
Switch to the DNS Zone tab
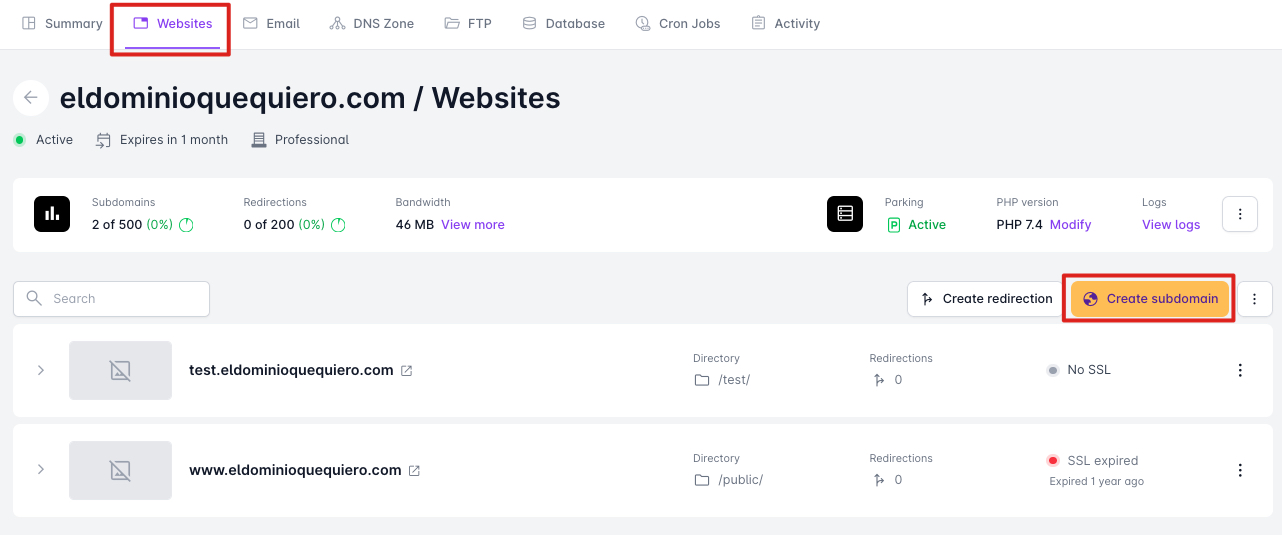[371, 23]
